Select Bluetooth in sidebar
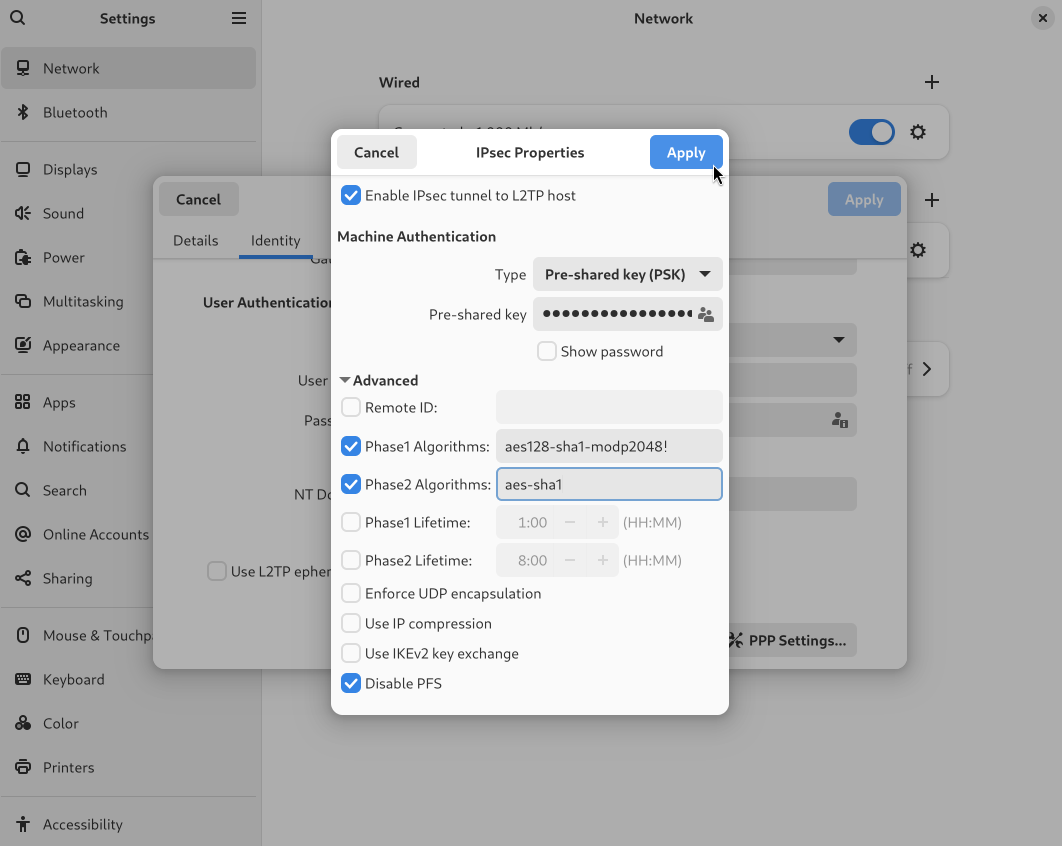This screenshot has width=1062, height=846. coord(129,112)
